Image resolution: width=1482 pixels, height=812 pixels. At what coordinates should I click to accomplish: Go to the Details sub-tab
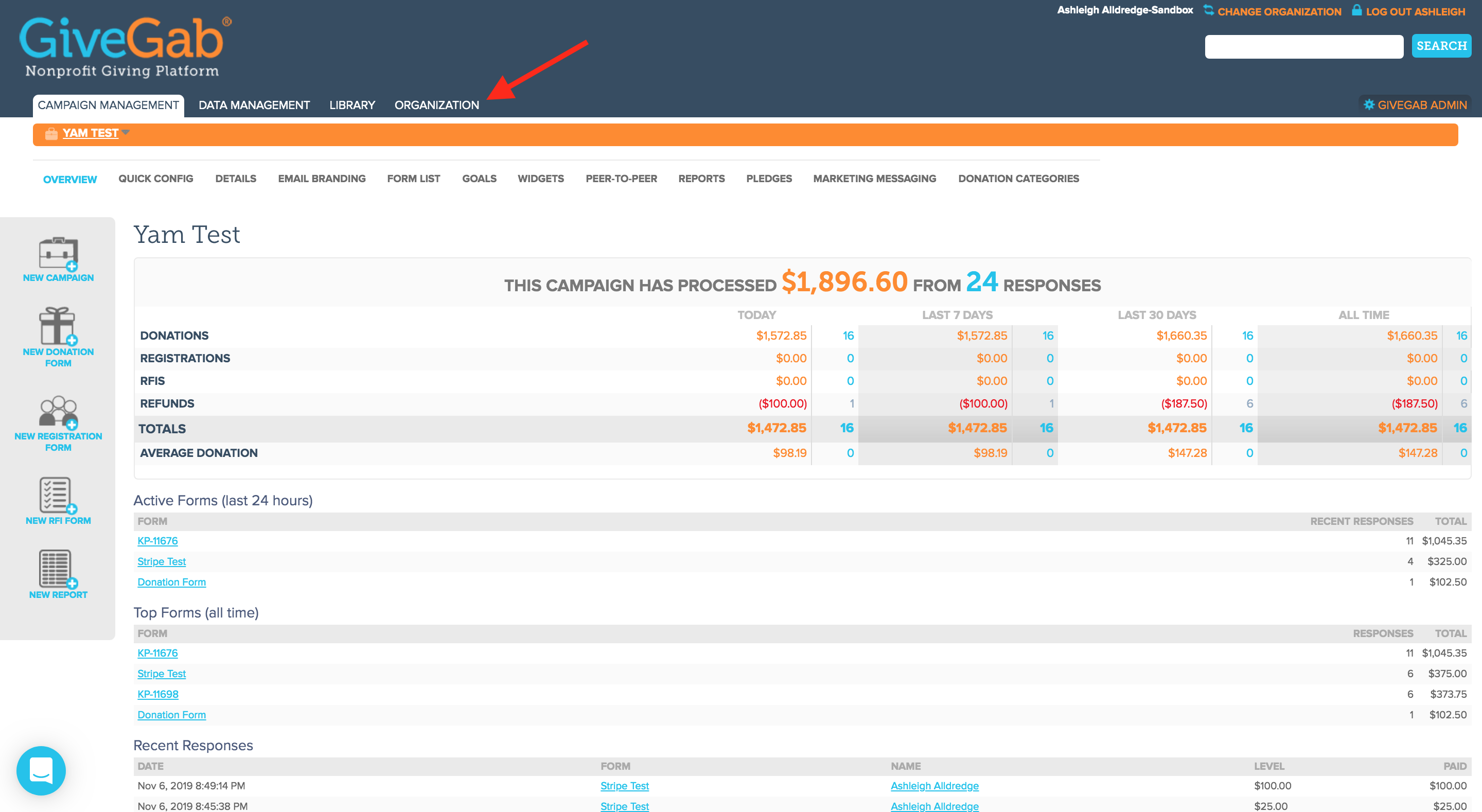[x=236, y=179]
